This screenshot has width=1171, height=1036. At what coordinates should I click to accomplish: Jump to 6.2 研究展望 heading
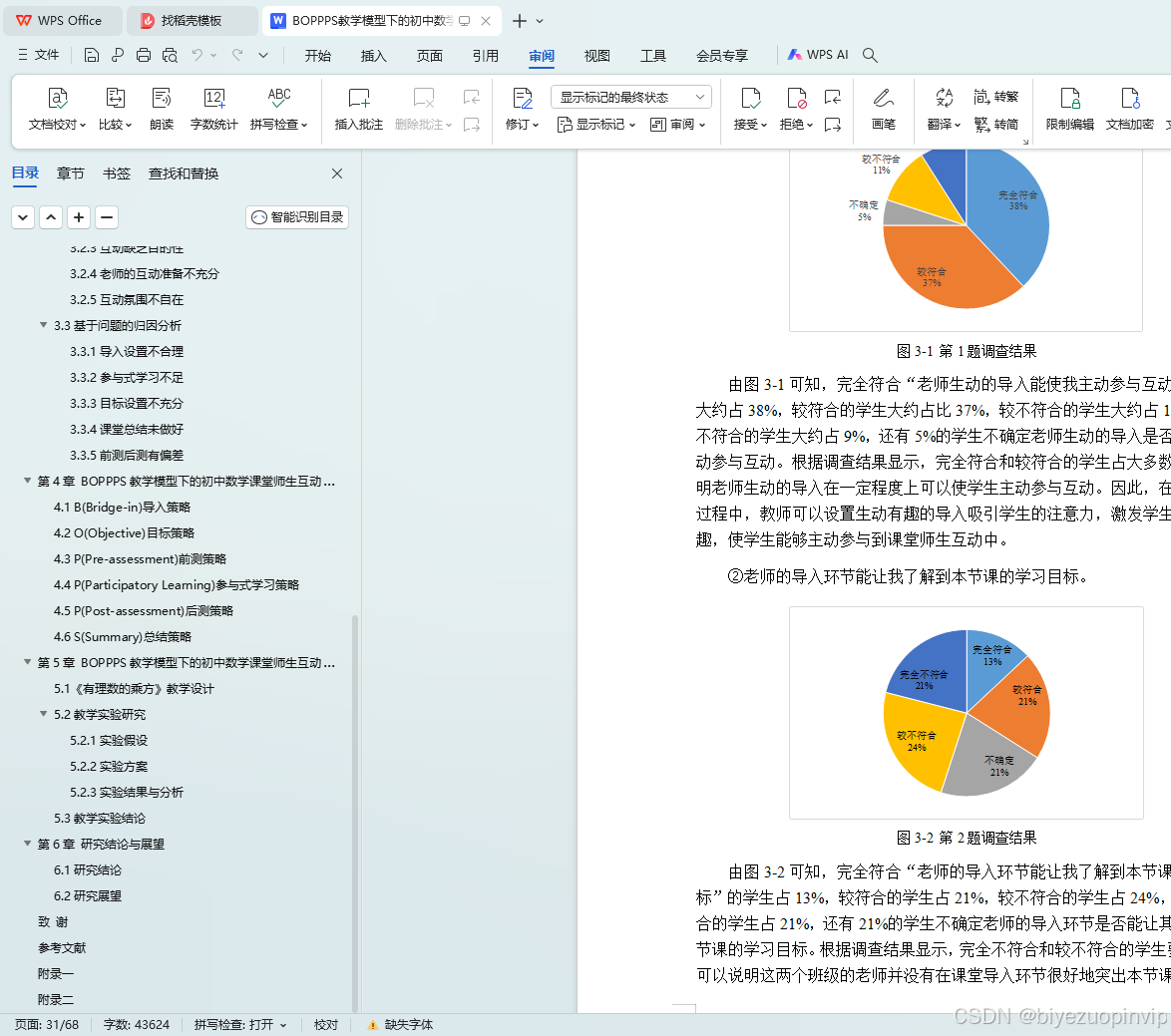pos(88,895)
